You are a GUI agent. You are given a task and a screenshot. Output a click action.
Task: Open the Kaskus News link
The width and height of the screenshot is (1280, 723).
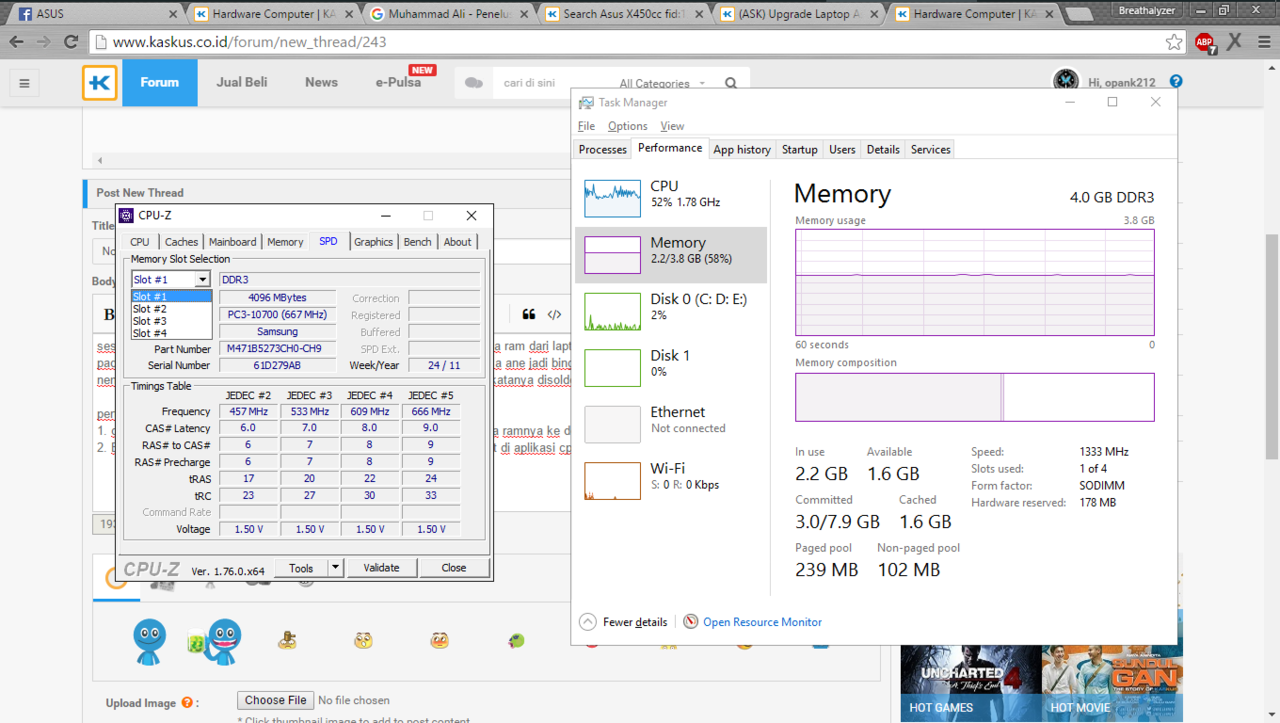click(x=321, y=83)
